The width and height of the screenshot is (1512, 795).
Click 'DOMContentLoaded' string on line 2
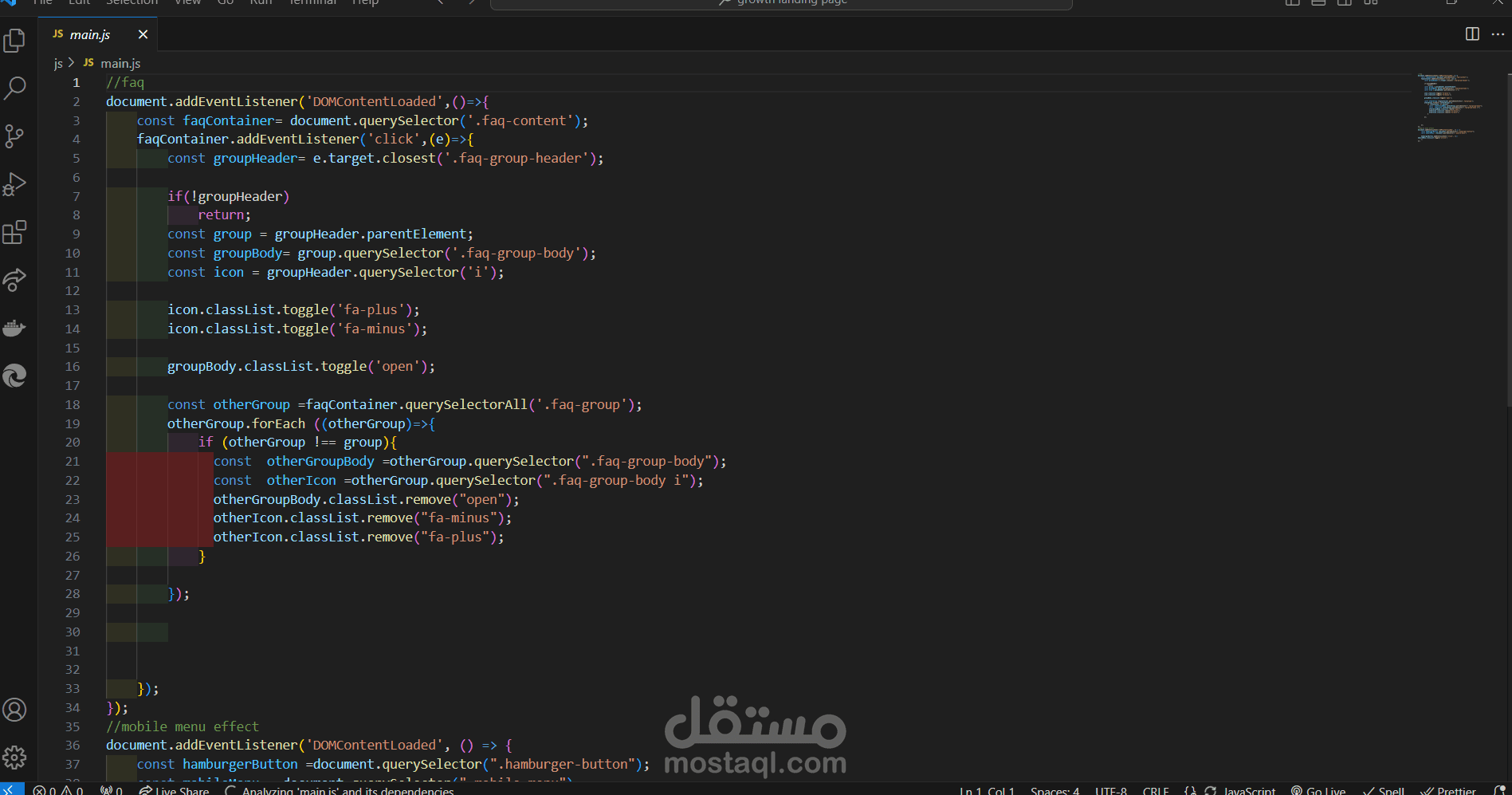375,102
